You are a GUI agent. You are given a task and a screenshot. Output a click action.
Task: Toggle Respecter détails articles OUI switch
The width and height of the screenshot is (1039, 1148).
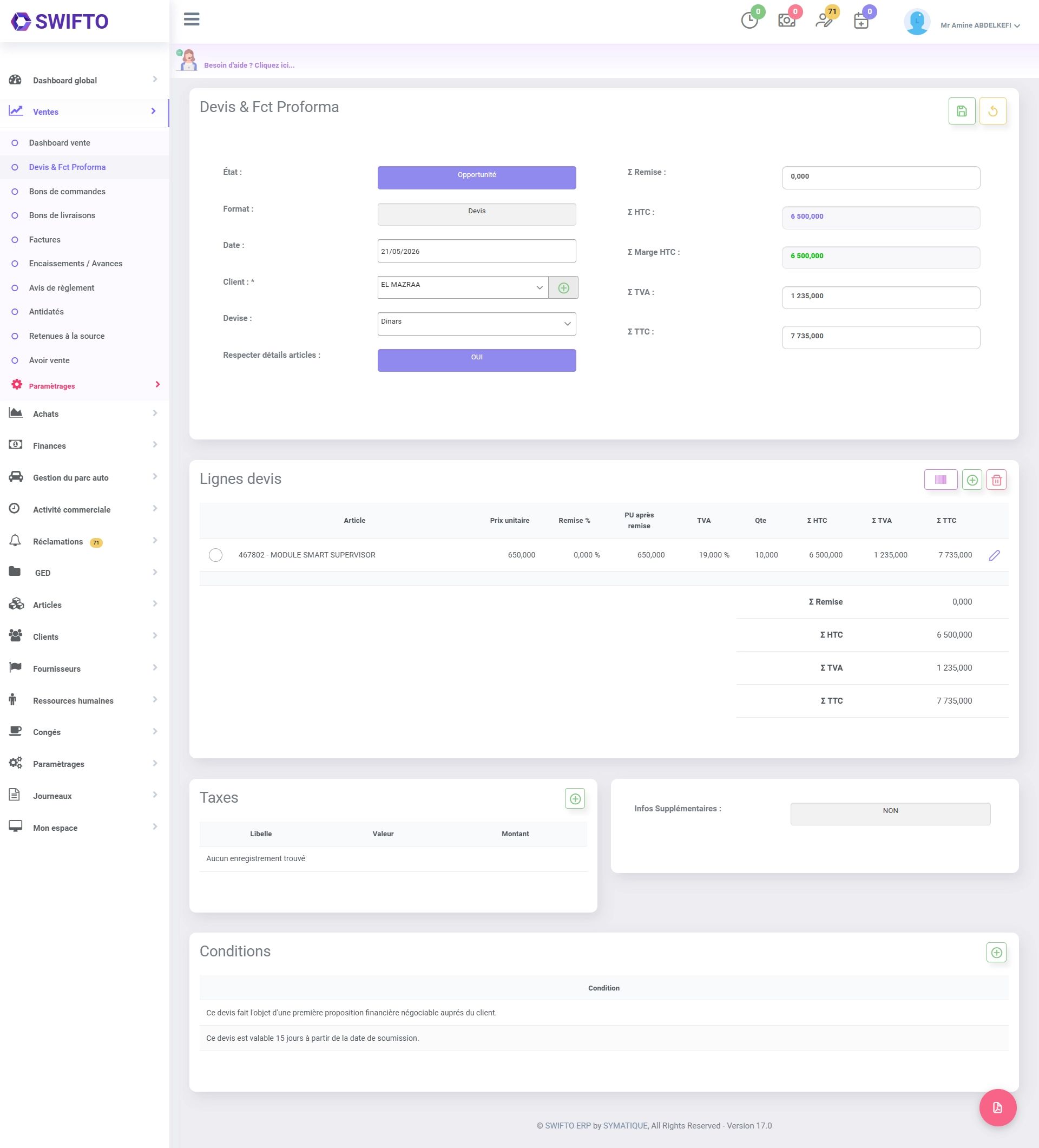[477, 360]
